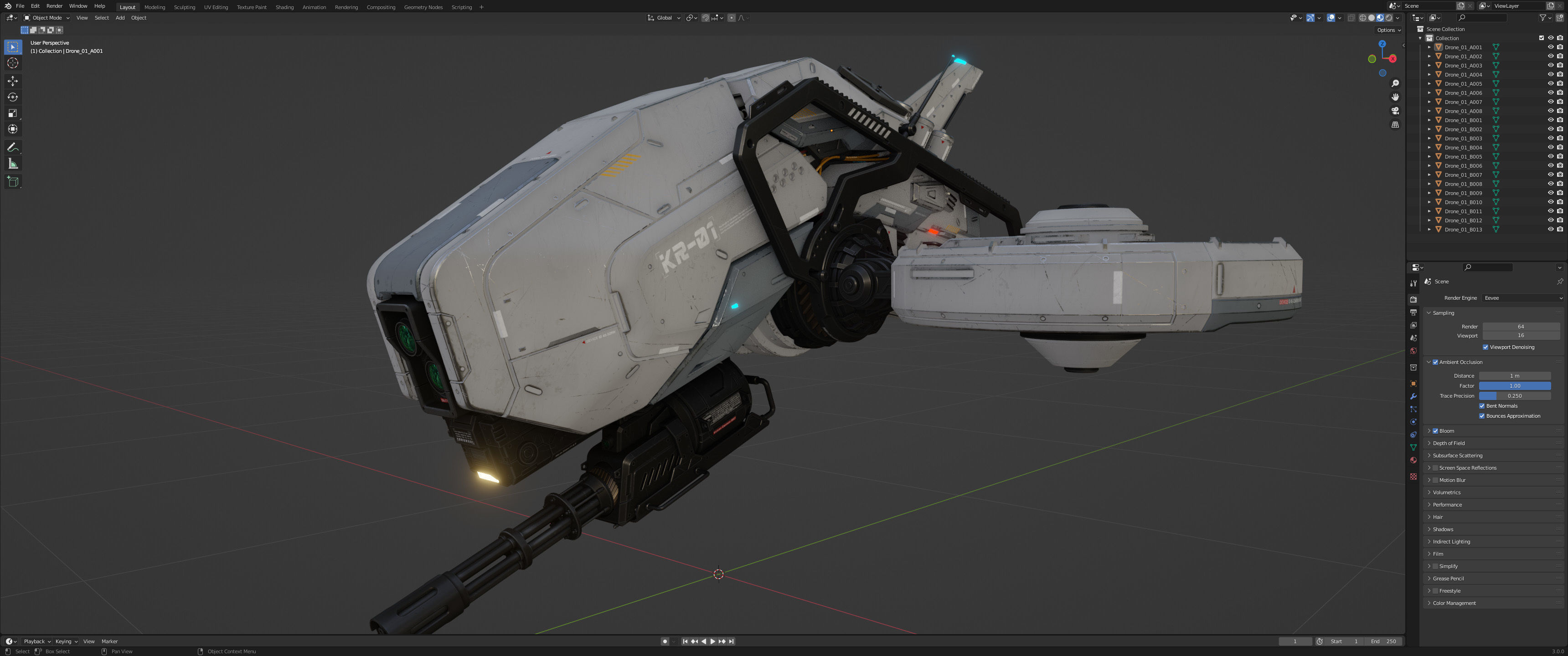The width and height of the screenshot is (1568, 656).
Task: Activate the Annotate tool
Action: (x=13, y=147)
